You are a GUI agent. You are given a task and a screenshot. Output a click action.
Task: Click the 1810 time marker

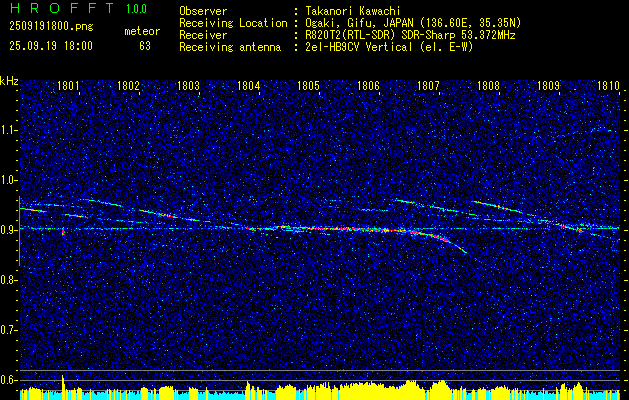(608, 86)
